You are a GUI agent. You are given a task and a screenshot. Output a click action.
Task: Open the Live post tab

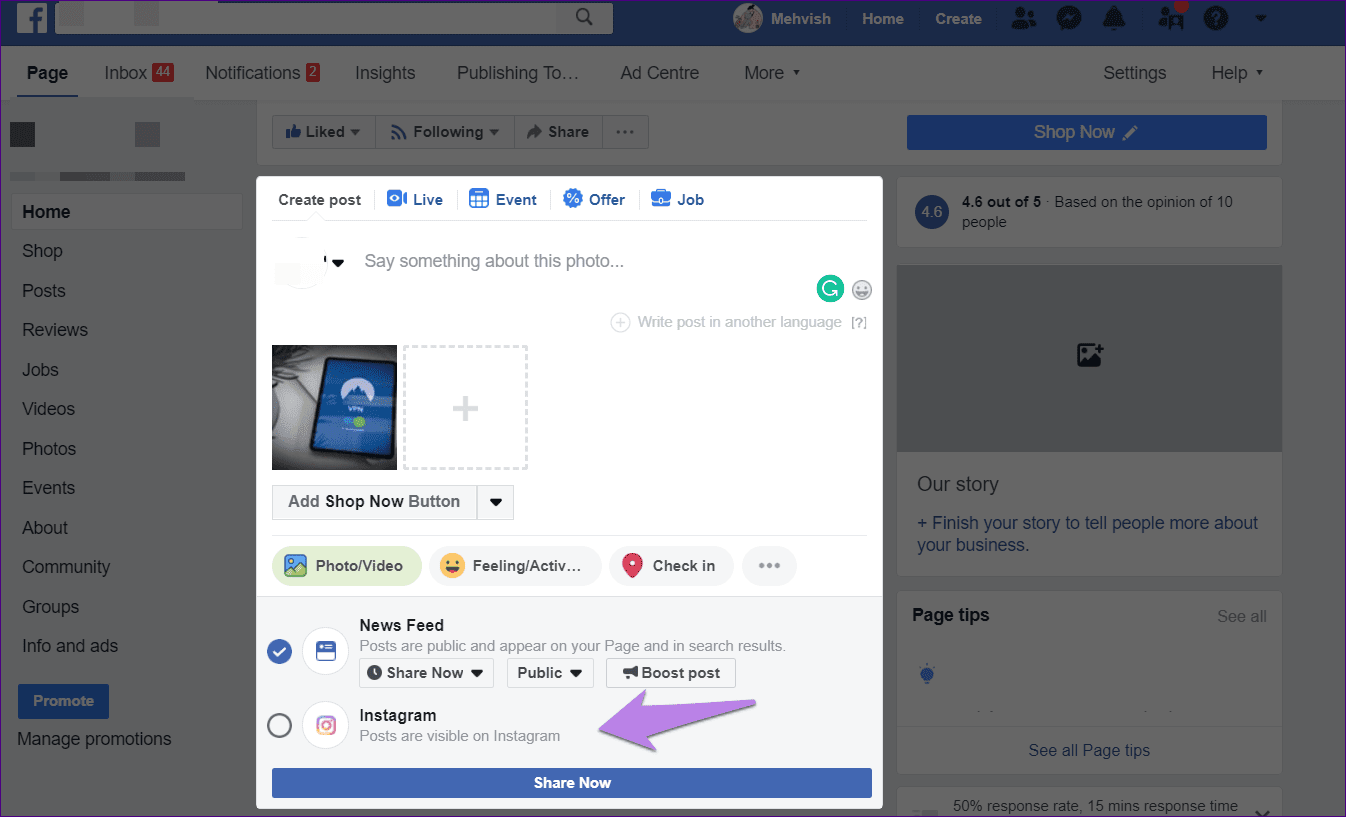415,199
